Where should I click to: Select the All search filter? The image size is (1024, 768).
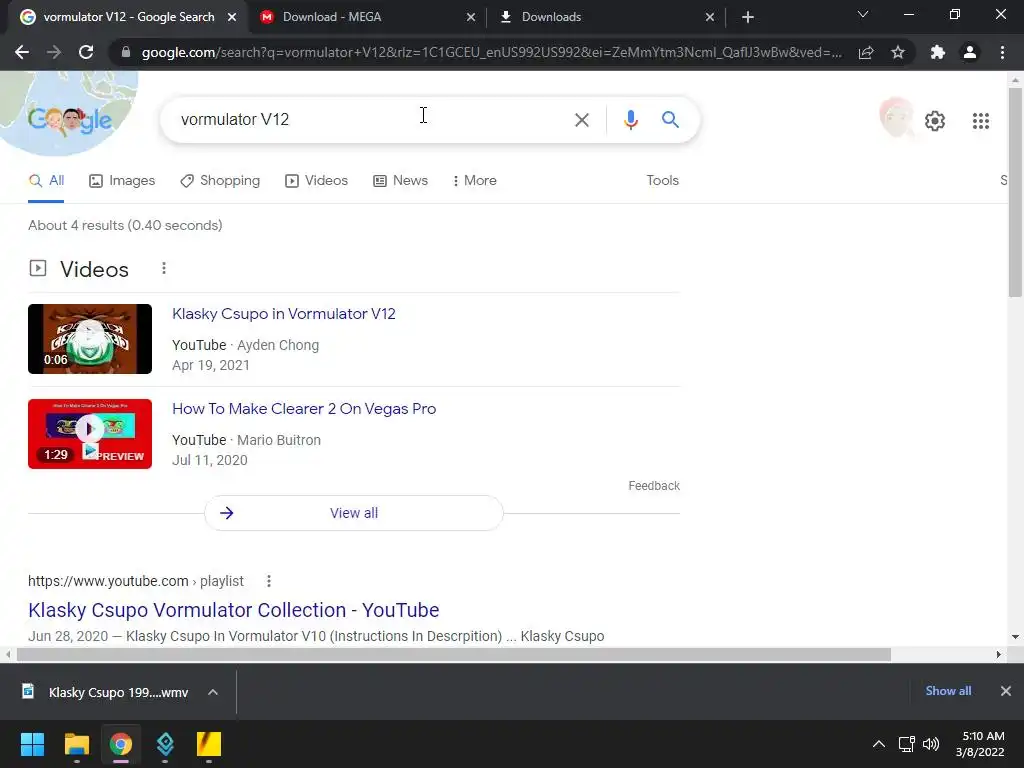[46, 181]
